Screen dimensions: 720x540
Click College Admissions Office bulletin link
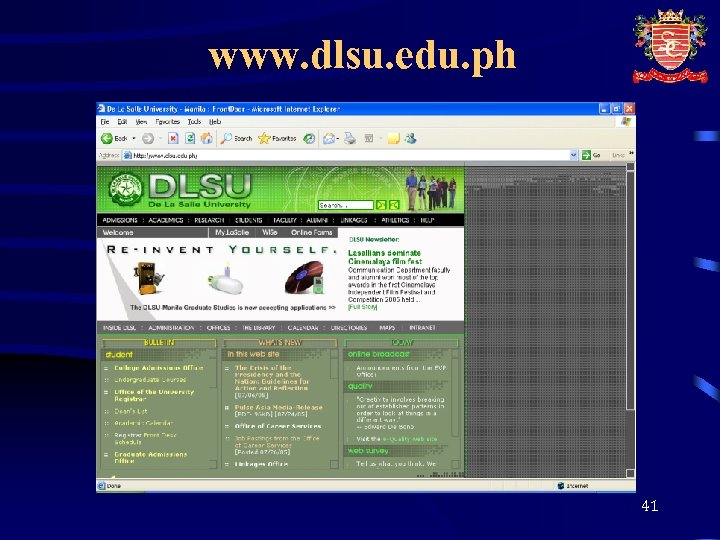click(159, 368)
